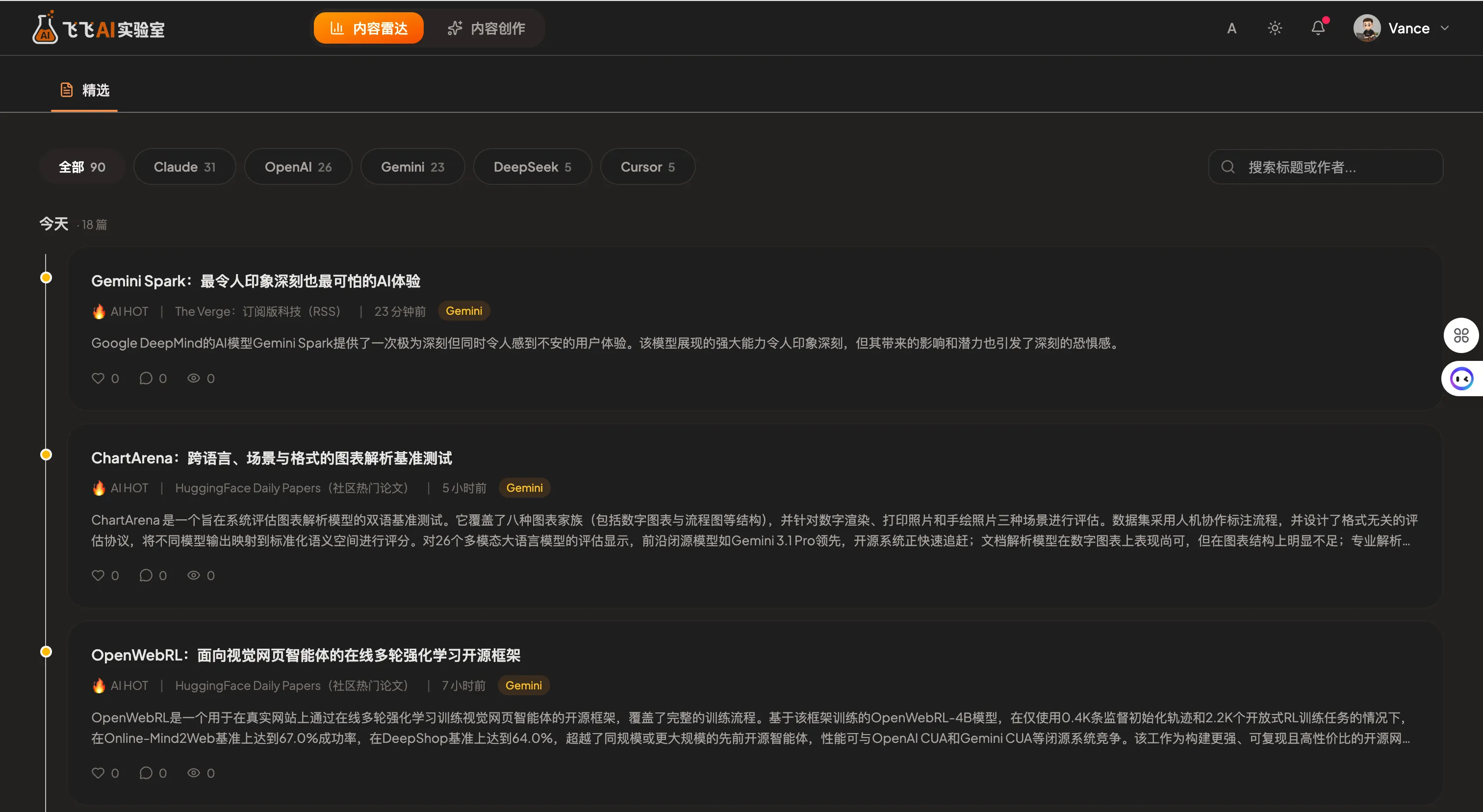This screenshot has height=812, width=1483.
Task: Click the timeline dot beside OpenWebRL
Action: pos(46,652)
